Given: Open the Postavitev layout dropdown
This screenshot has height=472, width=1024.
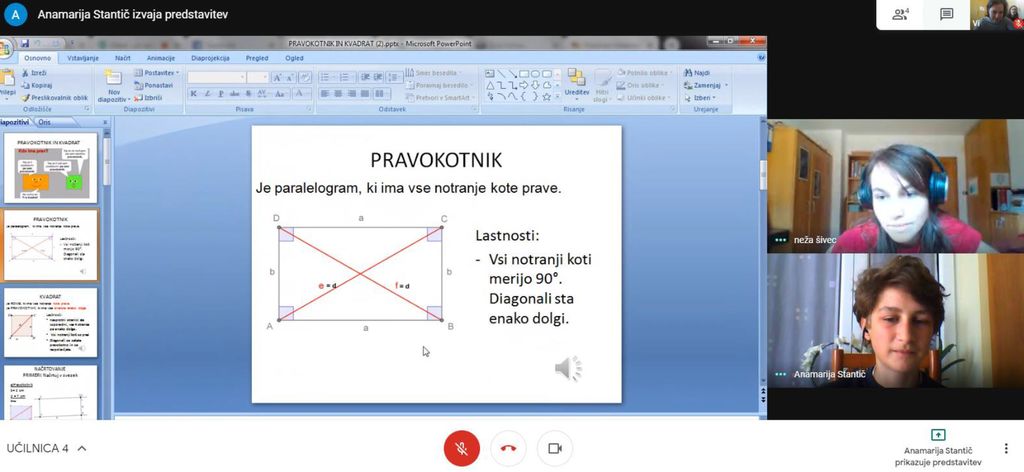Looking at the screenshot, I should coord(160,73).
